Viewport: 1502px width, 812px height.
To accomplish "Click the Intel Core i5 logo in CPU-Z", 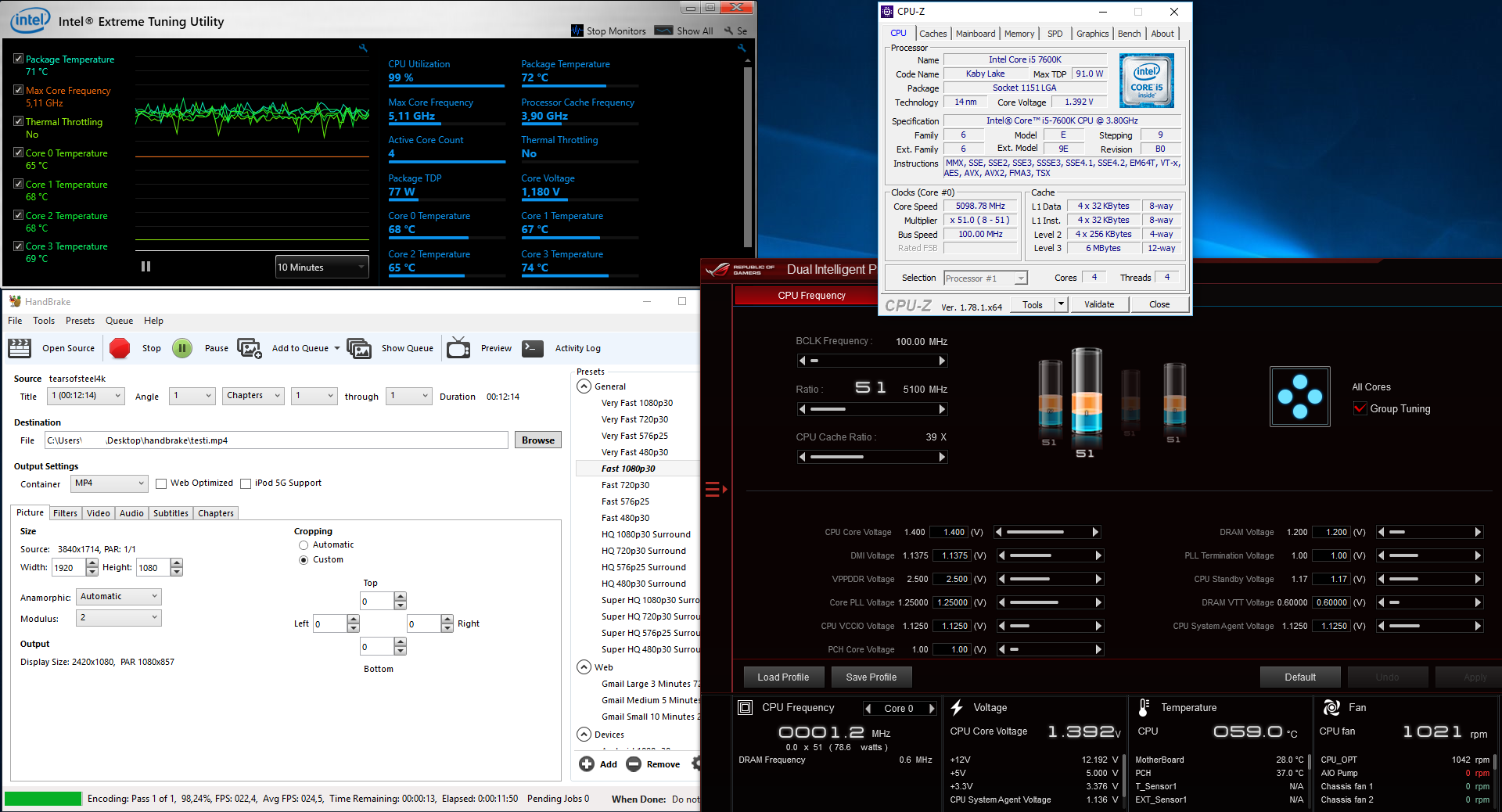I will 1147,81.
